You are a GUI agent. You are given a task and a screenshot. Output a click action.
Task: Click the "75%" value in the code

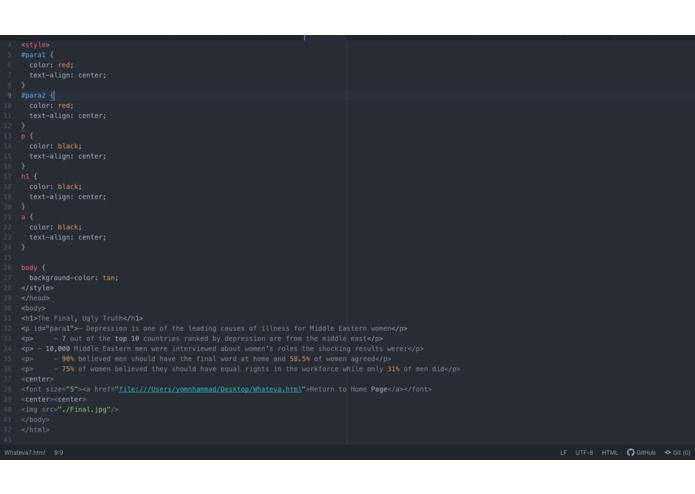[68, 369]
